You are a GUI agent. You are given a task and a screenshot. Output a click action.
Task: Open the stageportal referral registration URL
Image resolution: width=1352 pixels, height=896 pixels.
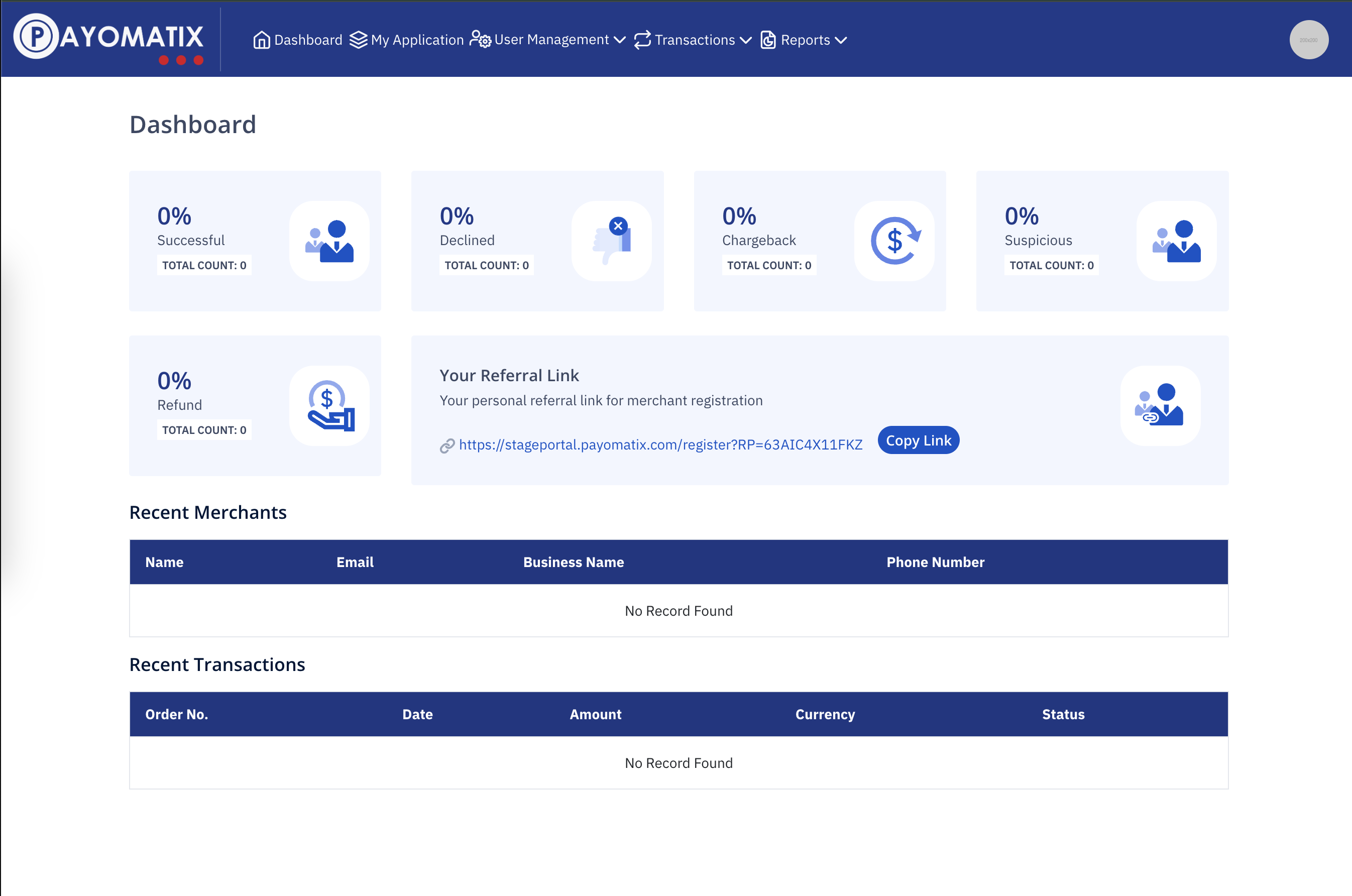(660, 444)
